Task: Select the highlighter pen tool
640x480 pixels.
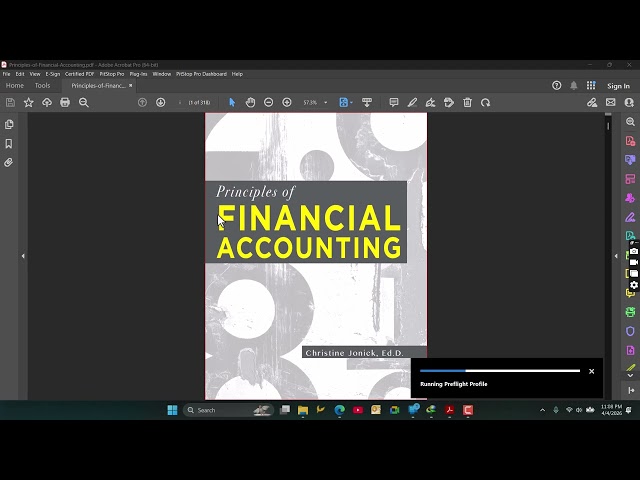Action: click(412, 102)
